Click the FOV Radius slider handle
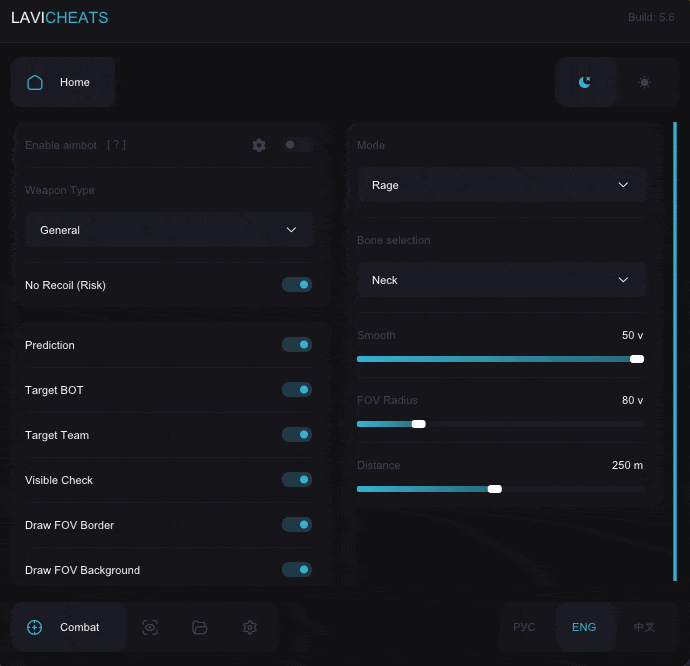This screenshot has width=690, height=666. coord(418,424)
